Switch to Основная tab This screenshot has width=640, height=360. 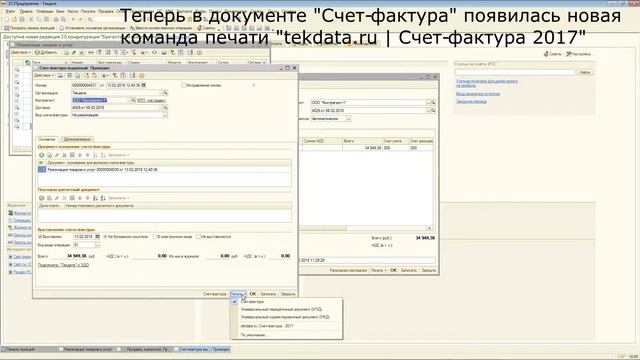47,140
